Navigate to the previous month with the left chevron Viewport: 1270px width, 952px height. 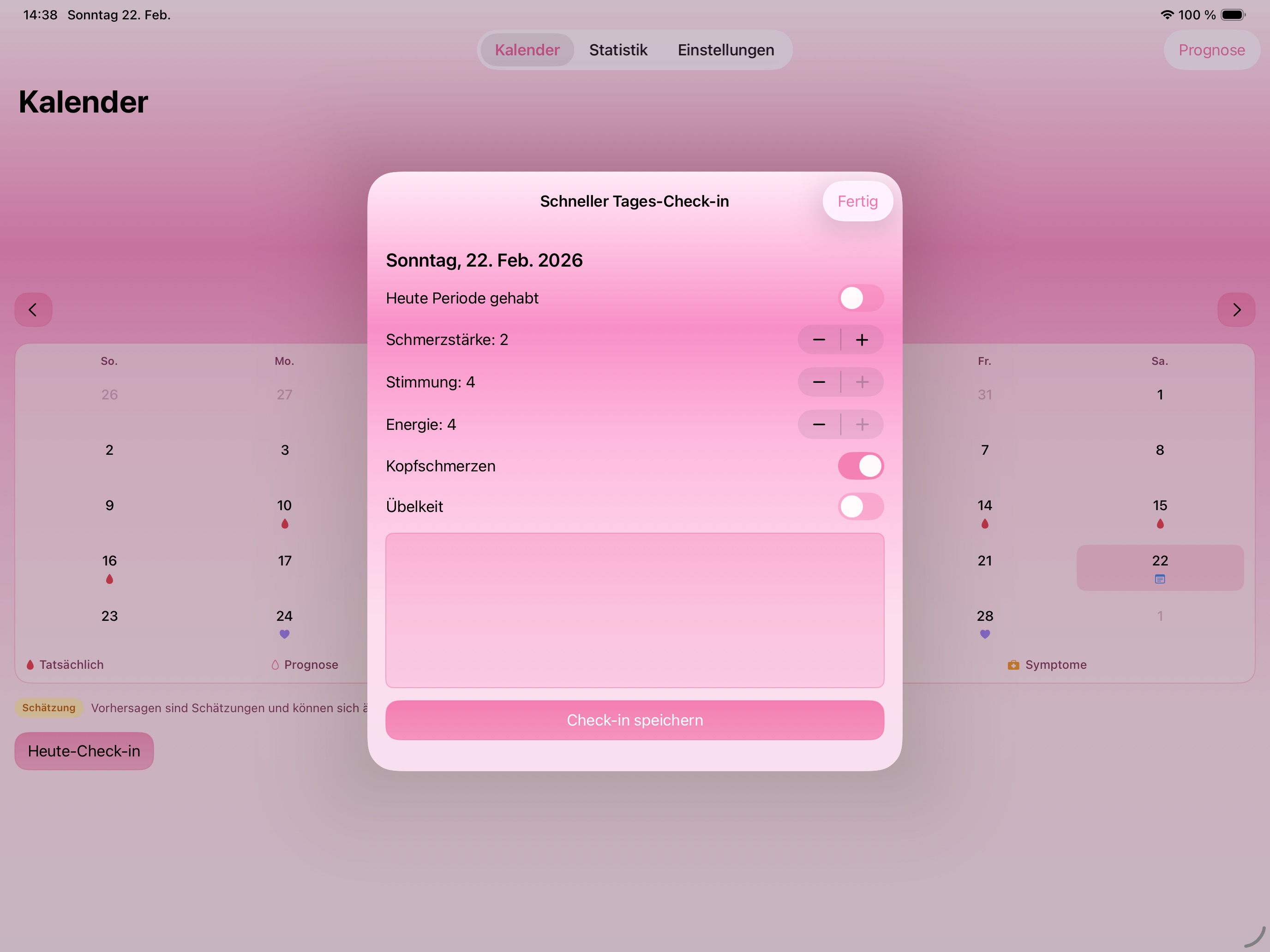pos(33,310)
